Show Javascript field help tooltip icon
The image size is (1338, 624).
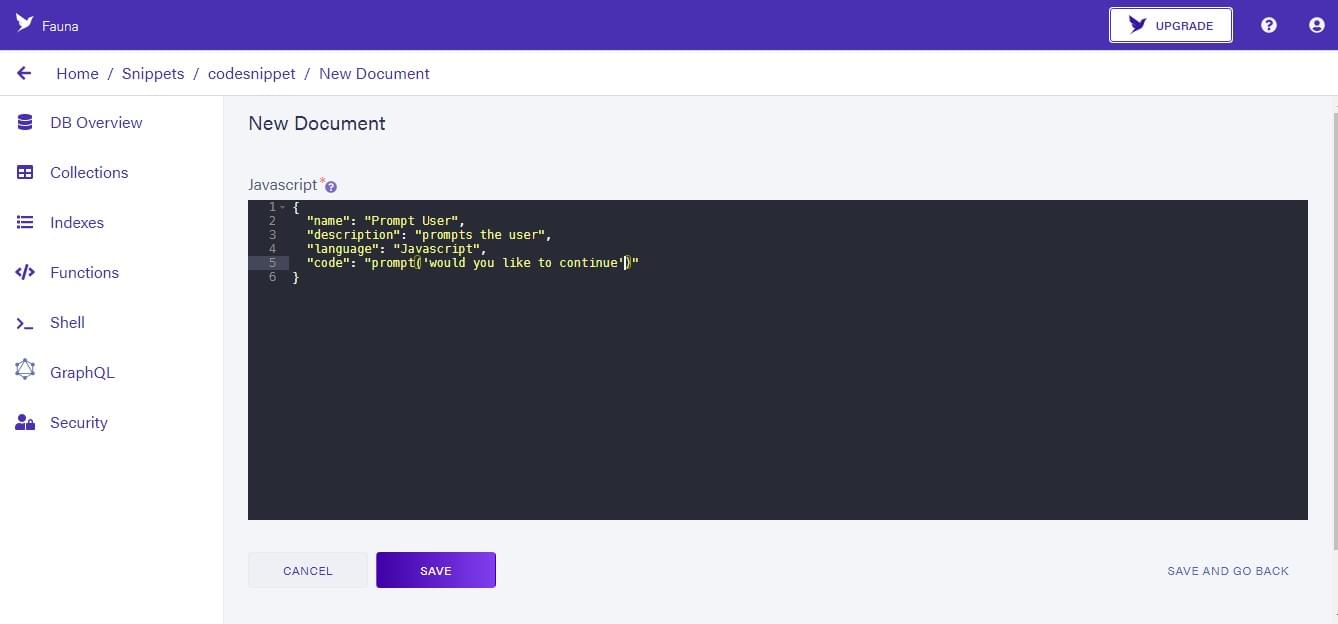pyautogui.click(x=331, y=187)
